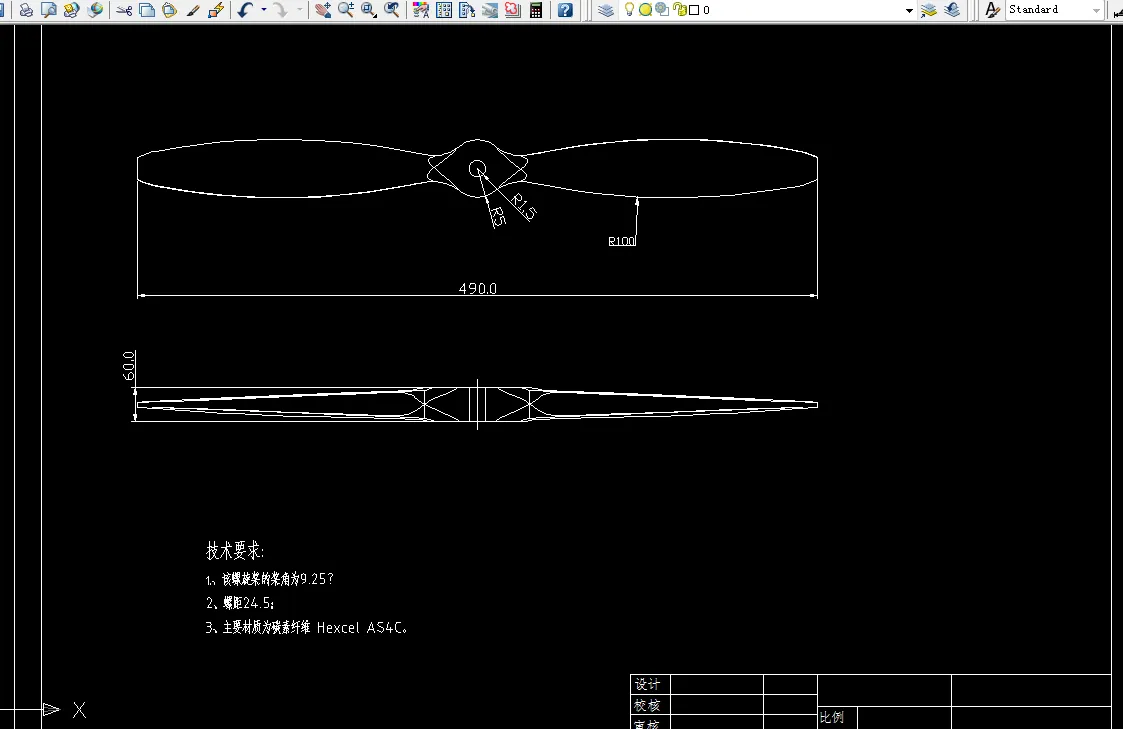
Task: Click the Help question mark icon
Action: click(565, 10)
